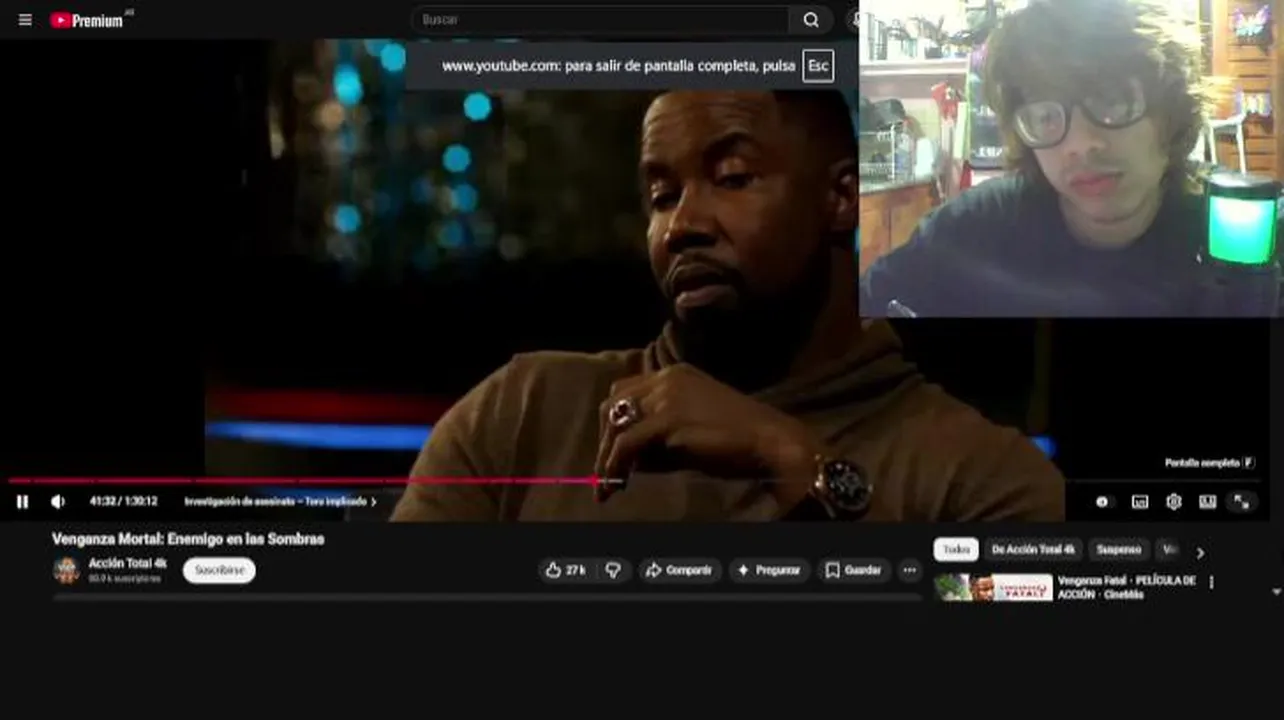
Task: Like the video thumbs up
Action: pos(565,570)
